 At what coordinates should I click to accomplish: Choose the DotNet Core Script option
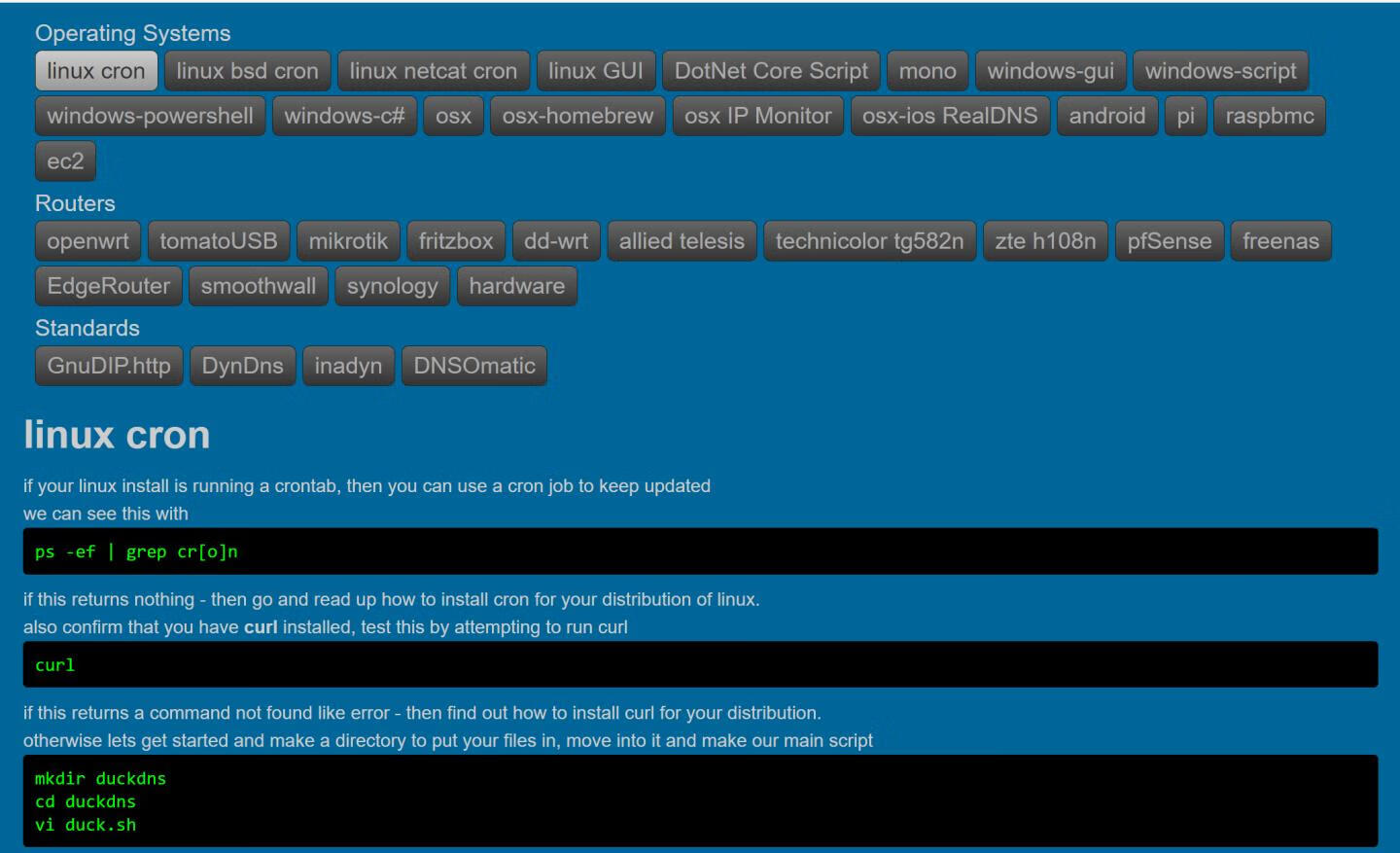click(770, 71)
